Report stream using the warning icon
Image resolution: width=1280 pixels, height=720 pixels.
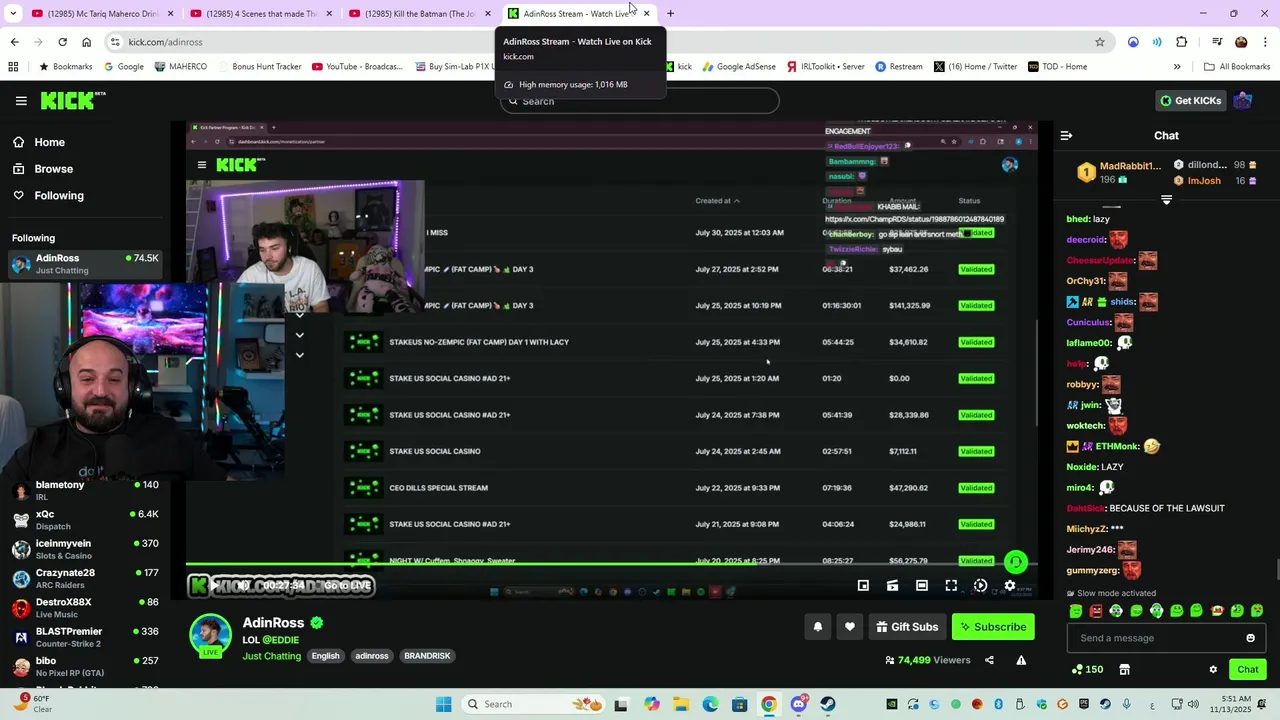pyautogui.click(x=1021, y=660)
